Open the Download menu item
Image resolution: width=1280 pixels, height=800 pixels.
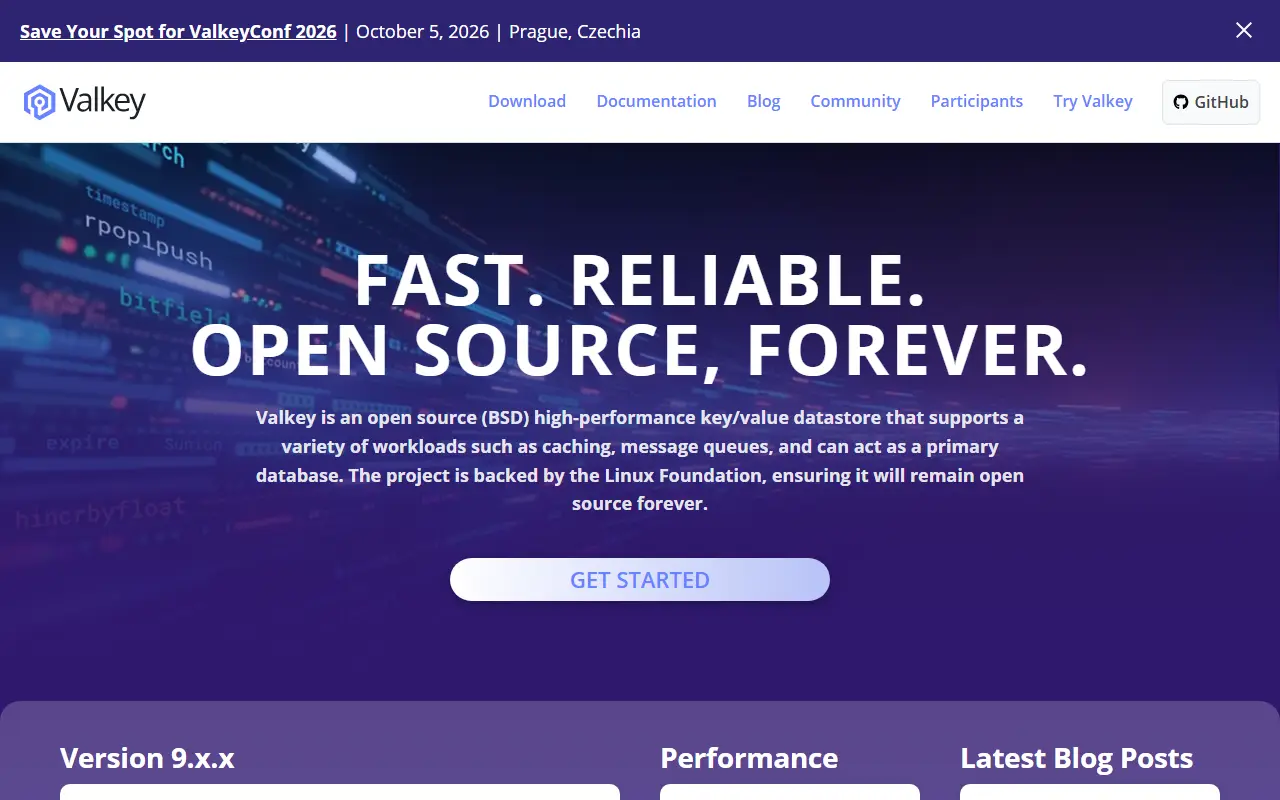point(527,101)
